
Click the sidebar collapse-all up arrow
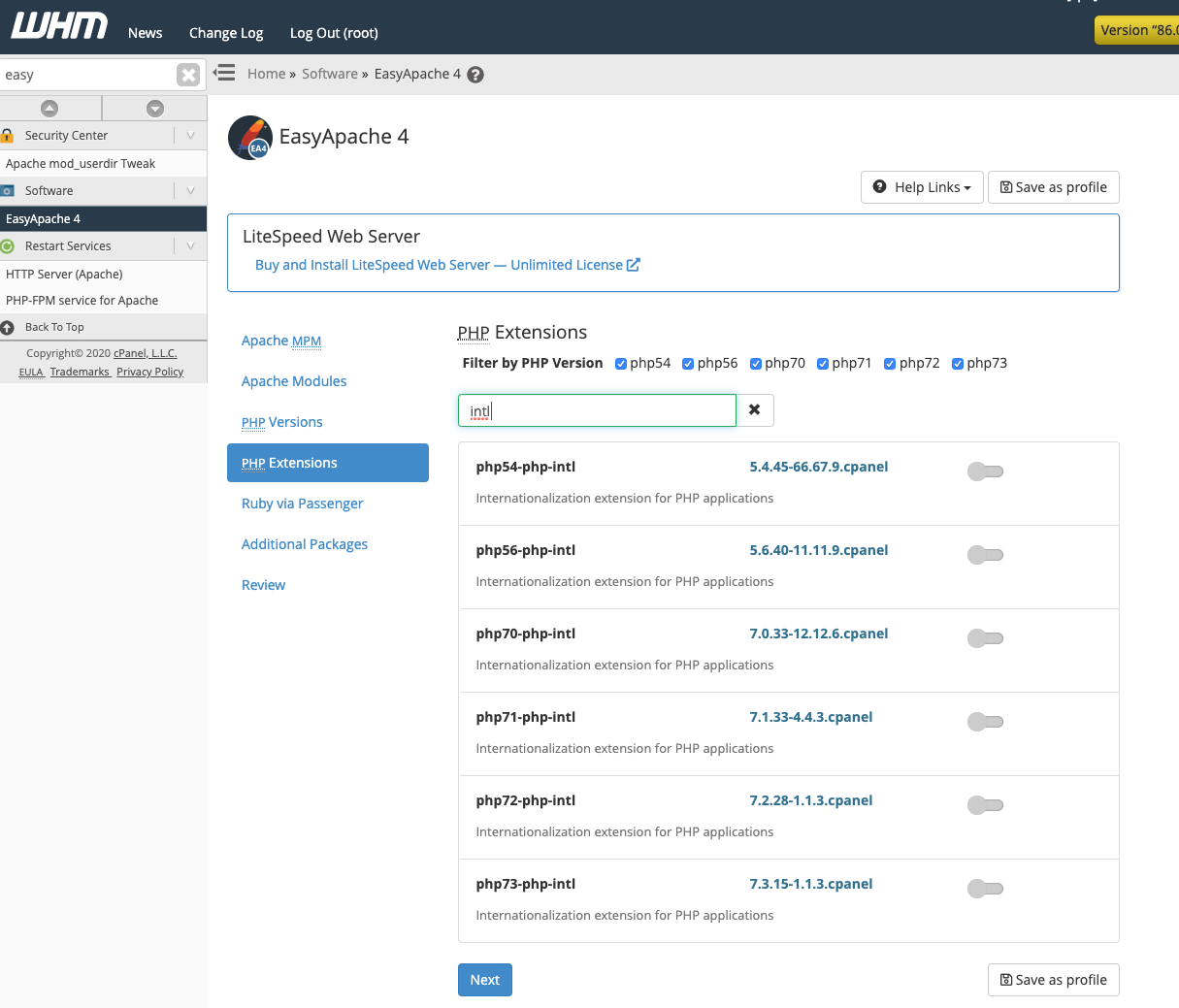tap(49, 108)
